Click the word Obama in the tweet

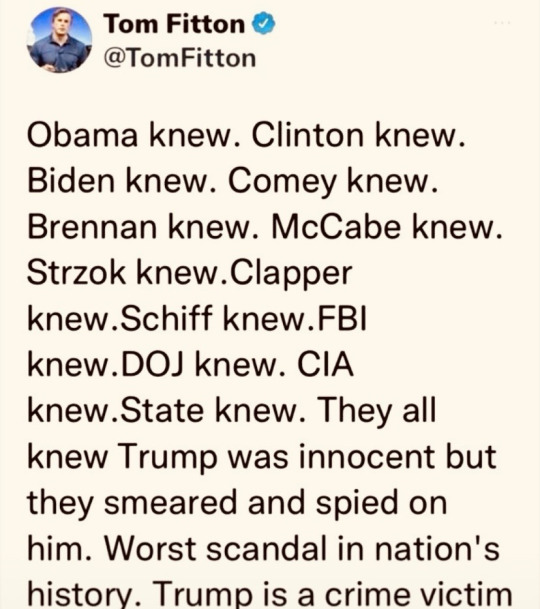click(x=82, y=136)
